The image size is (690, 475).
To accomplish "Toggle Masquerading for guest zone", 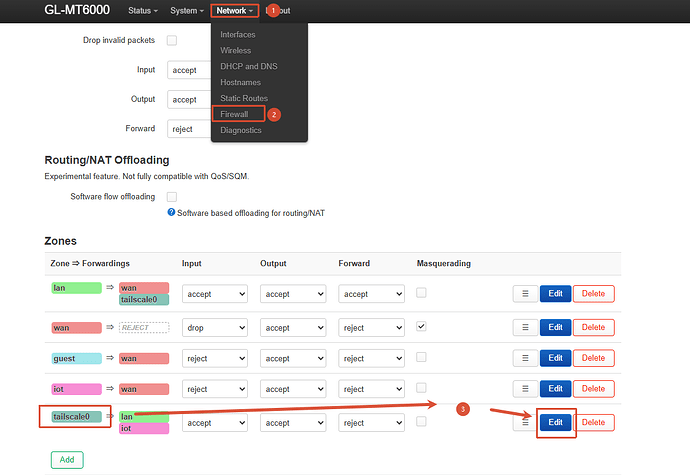I will click(421, 357).
